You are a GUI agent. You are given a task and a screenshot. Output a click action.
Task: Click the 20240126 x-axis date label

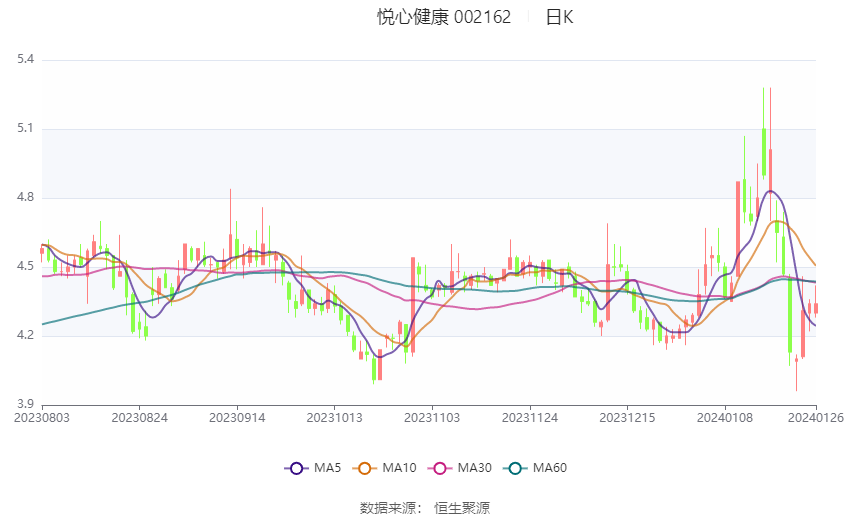click(x=816, y=418)
